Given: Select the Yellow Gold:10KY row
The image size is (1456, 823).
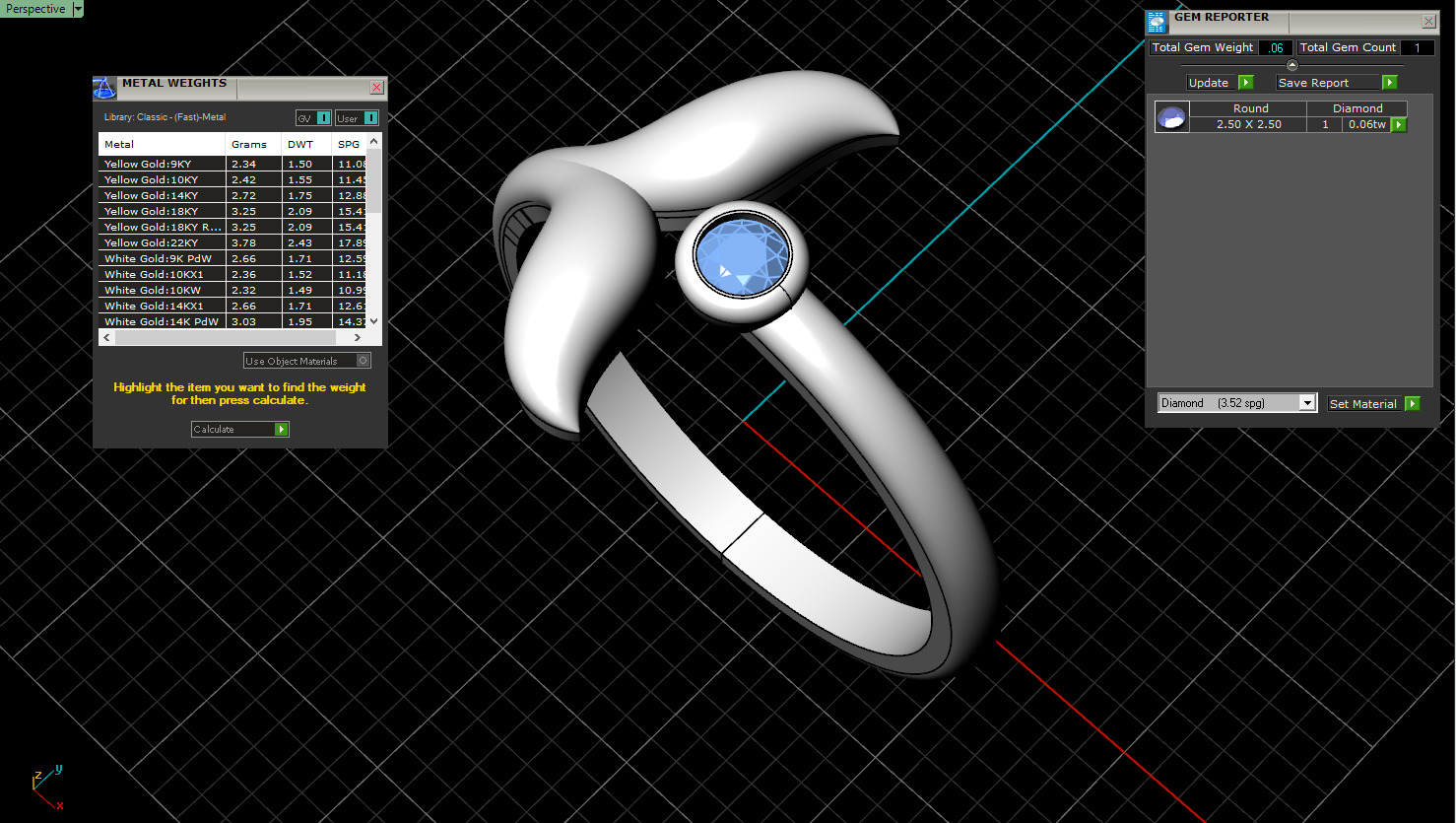Looking at the screenshot, I should coord(232,180).
